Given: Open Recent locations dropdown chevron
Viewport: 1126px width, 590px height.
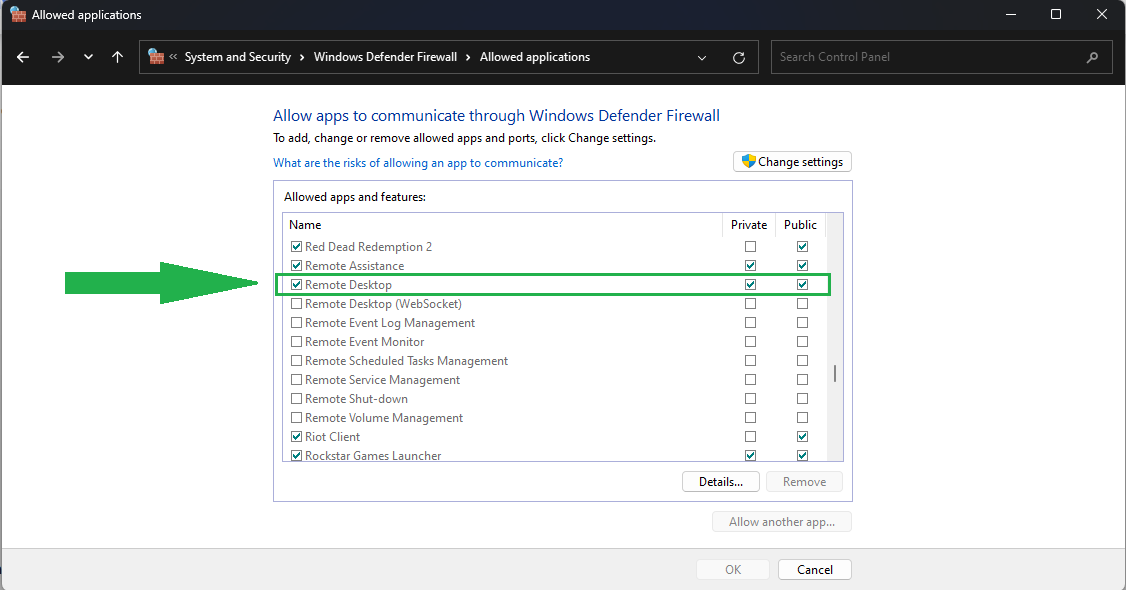Looking at the screenshot, I should click(x=88, y=57).
